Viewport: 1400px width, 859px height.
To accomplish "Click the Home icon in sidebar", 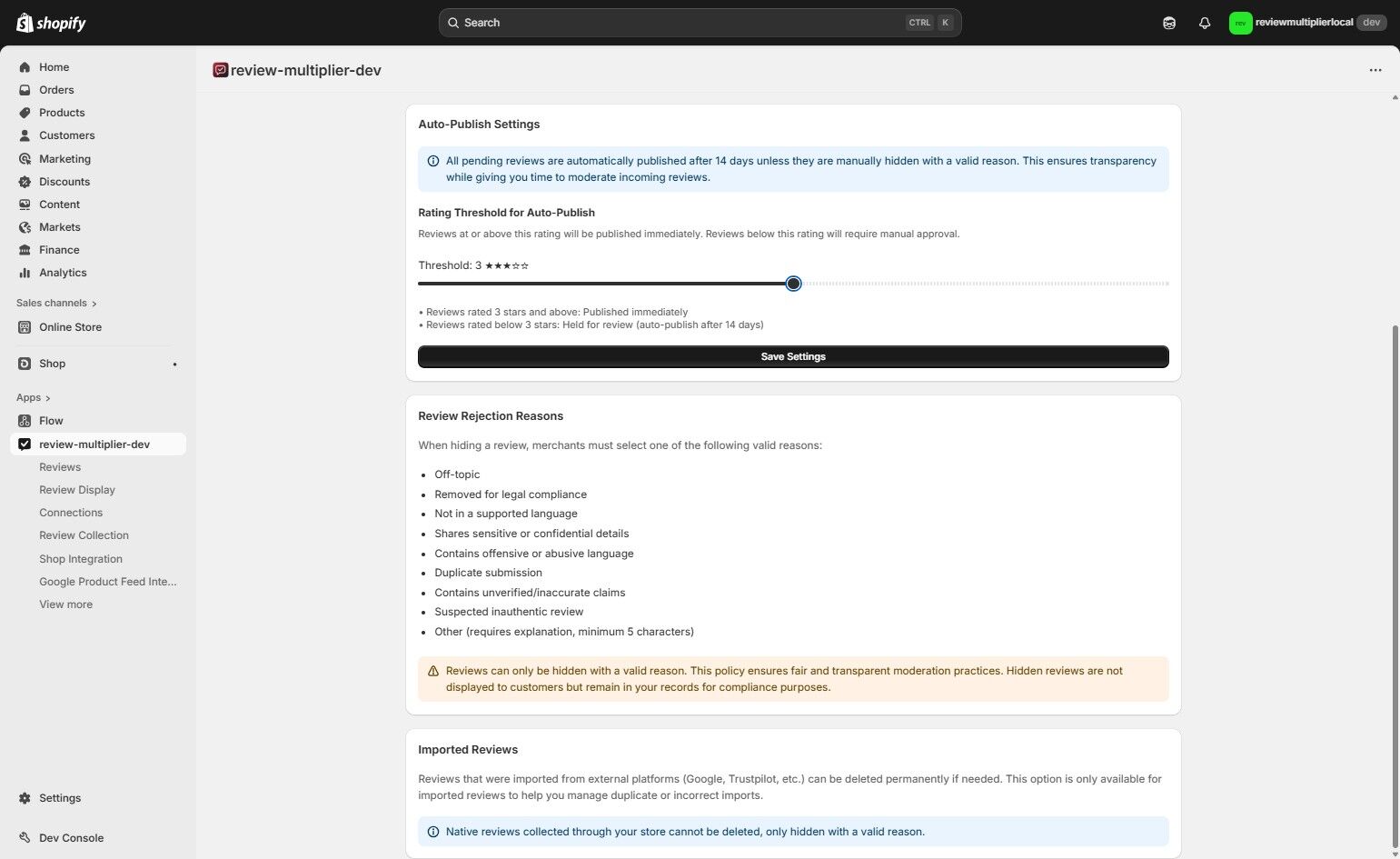I will coord(25,67).
